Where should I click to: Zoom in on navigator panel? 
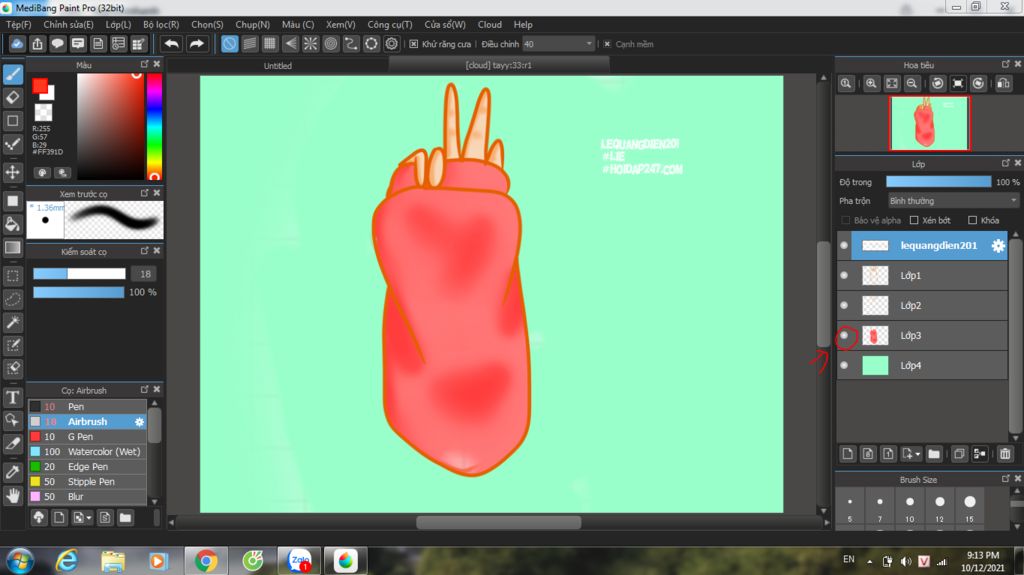tap(871, 84)
